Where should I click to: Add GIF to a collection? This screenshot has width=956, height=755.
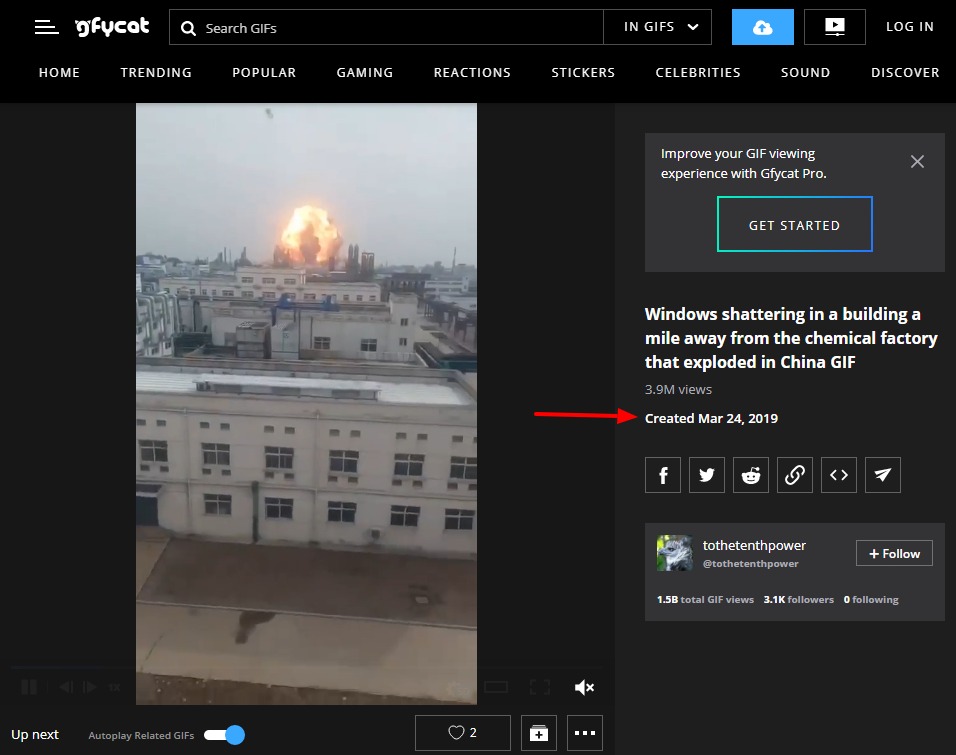pyautogui.click(x=538, y=732)
